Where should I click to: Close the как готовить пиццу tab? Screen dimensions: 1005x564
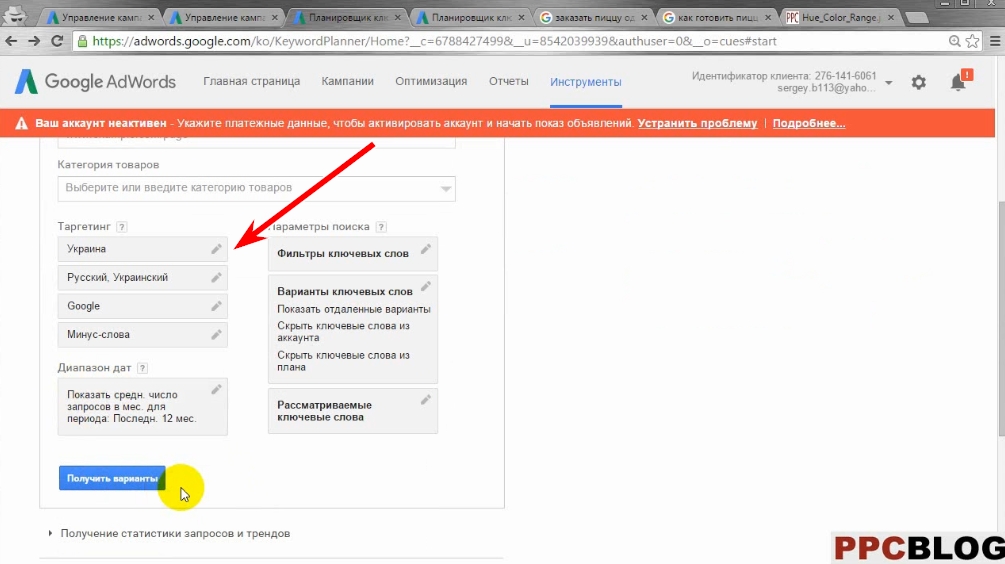pos(768,17)
